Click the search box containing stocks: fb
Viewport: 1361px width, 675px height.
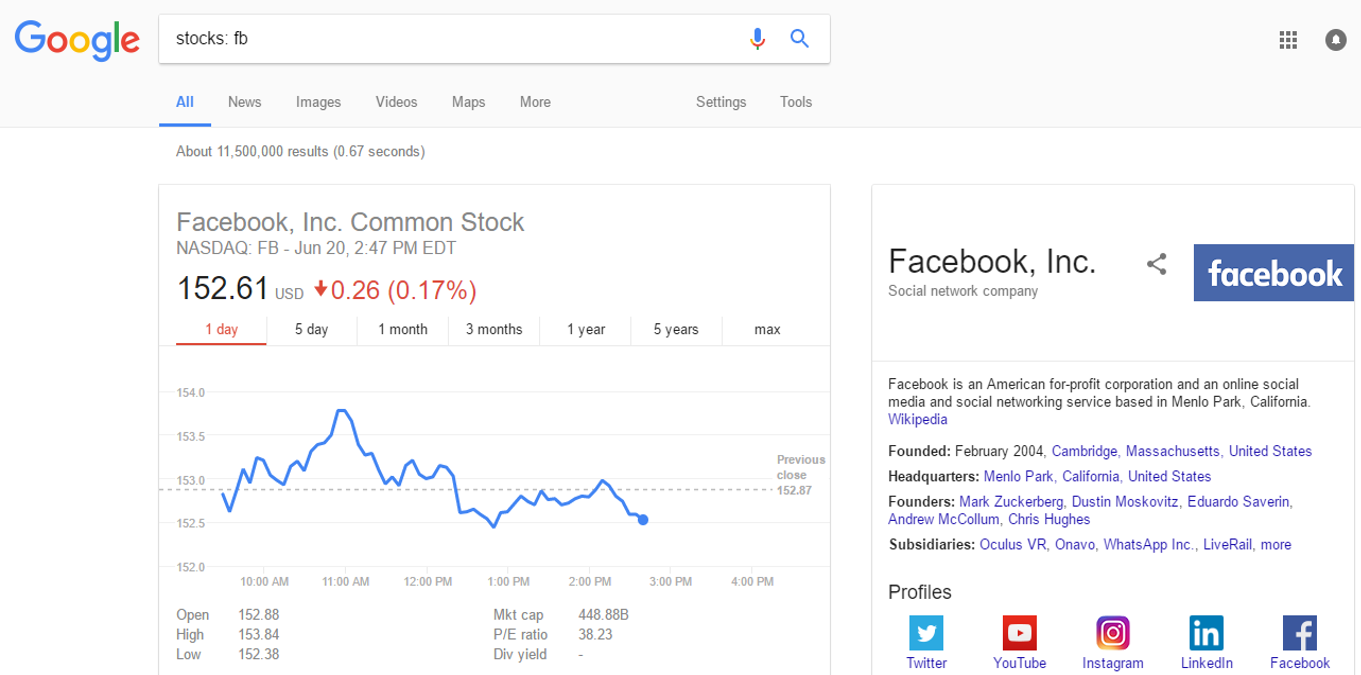450,39
